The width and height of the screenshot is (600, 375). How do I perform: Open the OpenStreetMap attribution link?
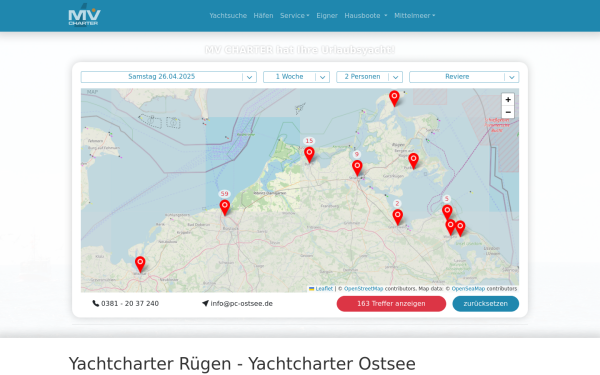364,289
